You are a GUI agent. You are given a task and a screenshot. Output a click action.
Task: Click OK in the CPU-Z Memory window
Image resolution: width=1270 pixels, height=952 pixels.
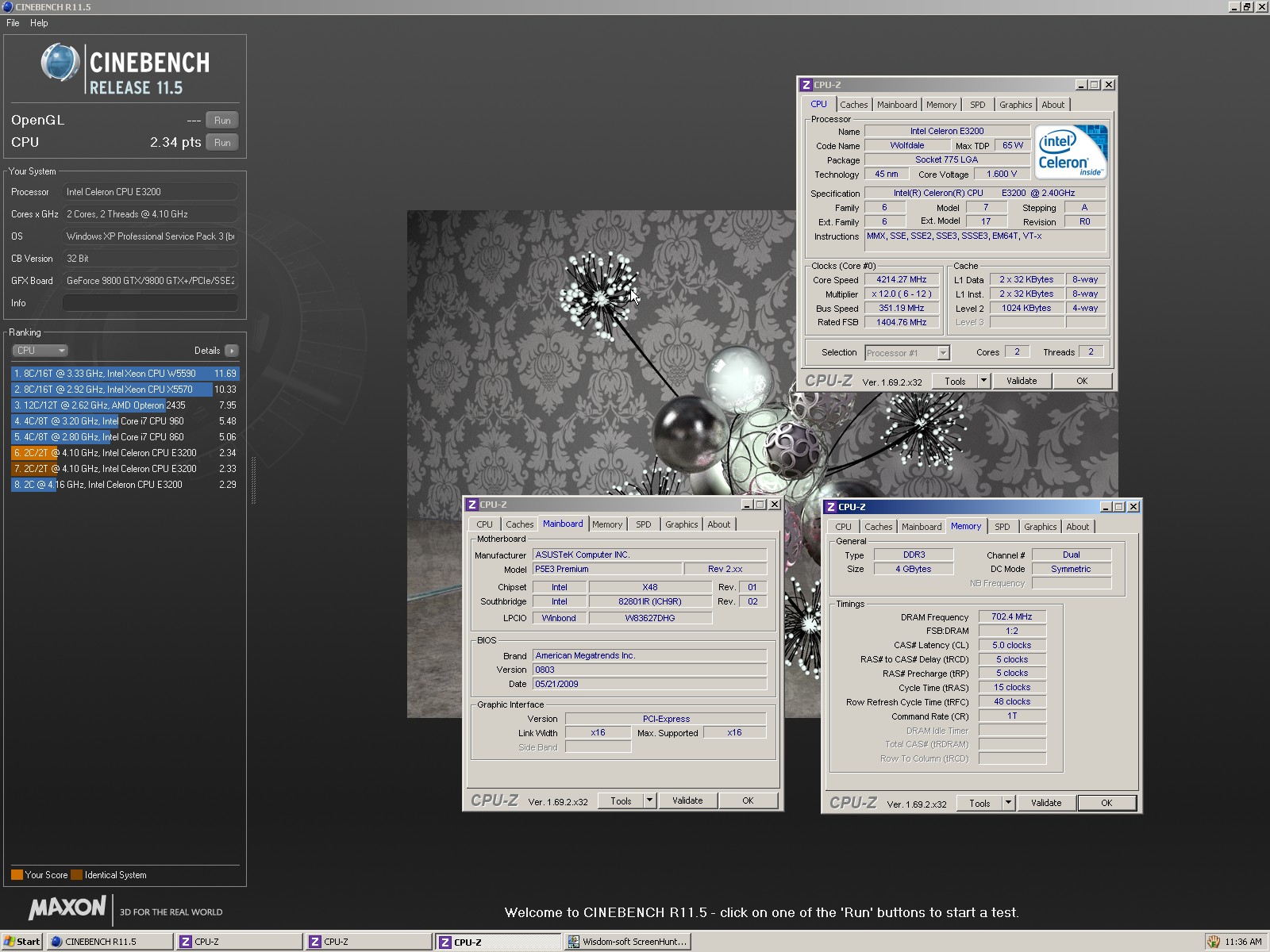pos(1106,803)
